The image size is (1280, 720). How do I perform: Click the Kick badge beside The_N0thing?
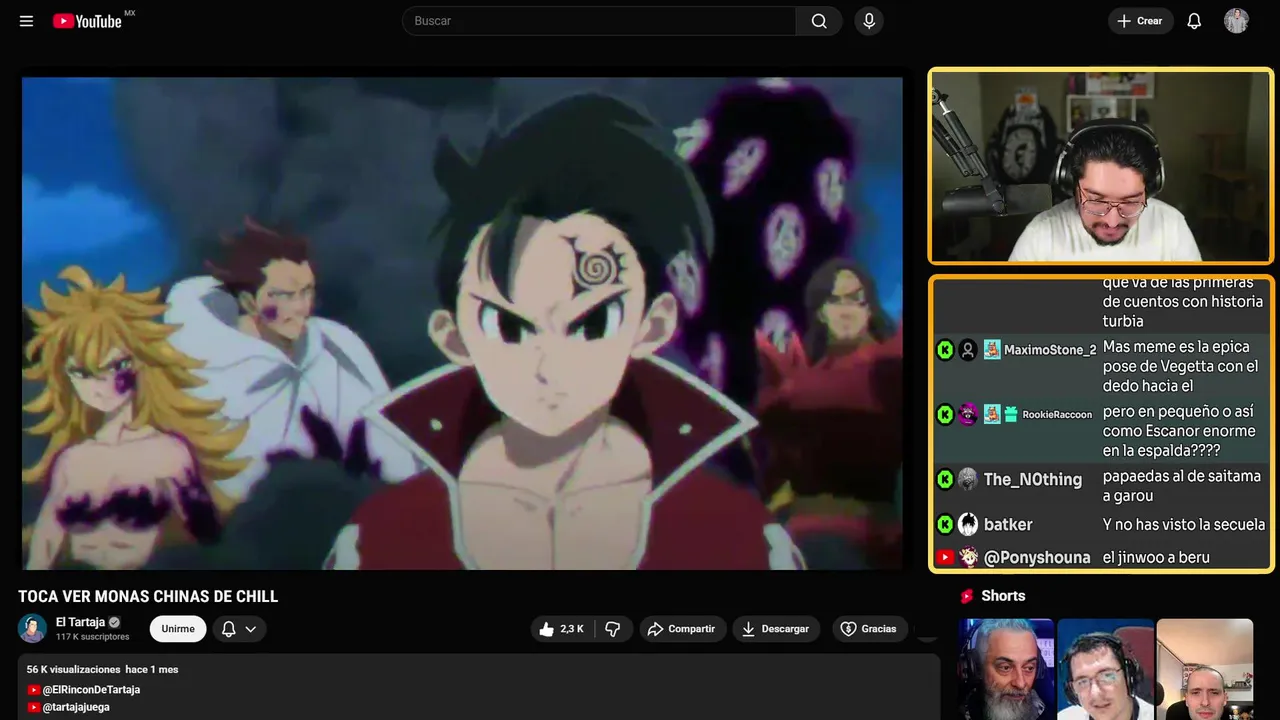(945, 479)
